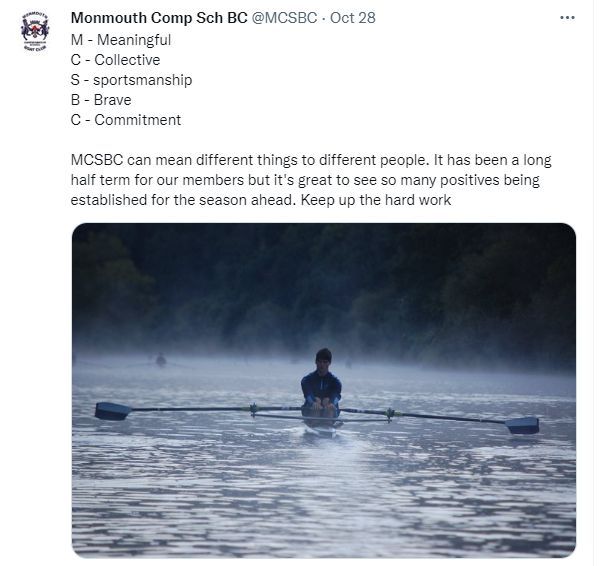Open the misty river rowing photo
This screenshot has width=606, height=566.
click(324, 390)
